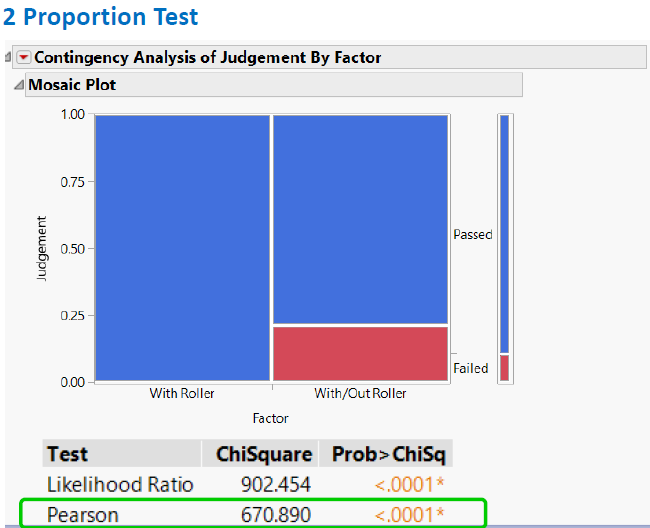Click the With Roller axis label
650x528 pixels.
pyautogui.click(x=182, y=393)
